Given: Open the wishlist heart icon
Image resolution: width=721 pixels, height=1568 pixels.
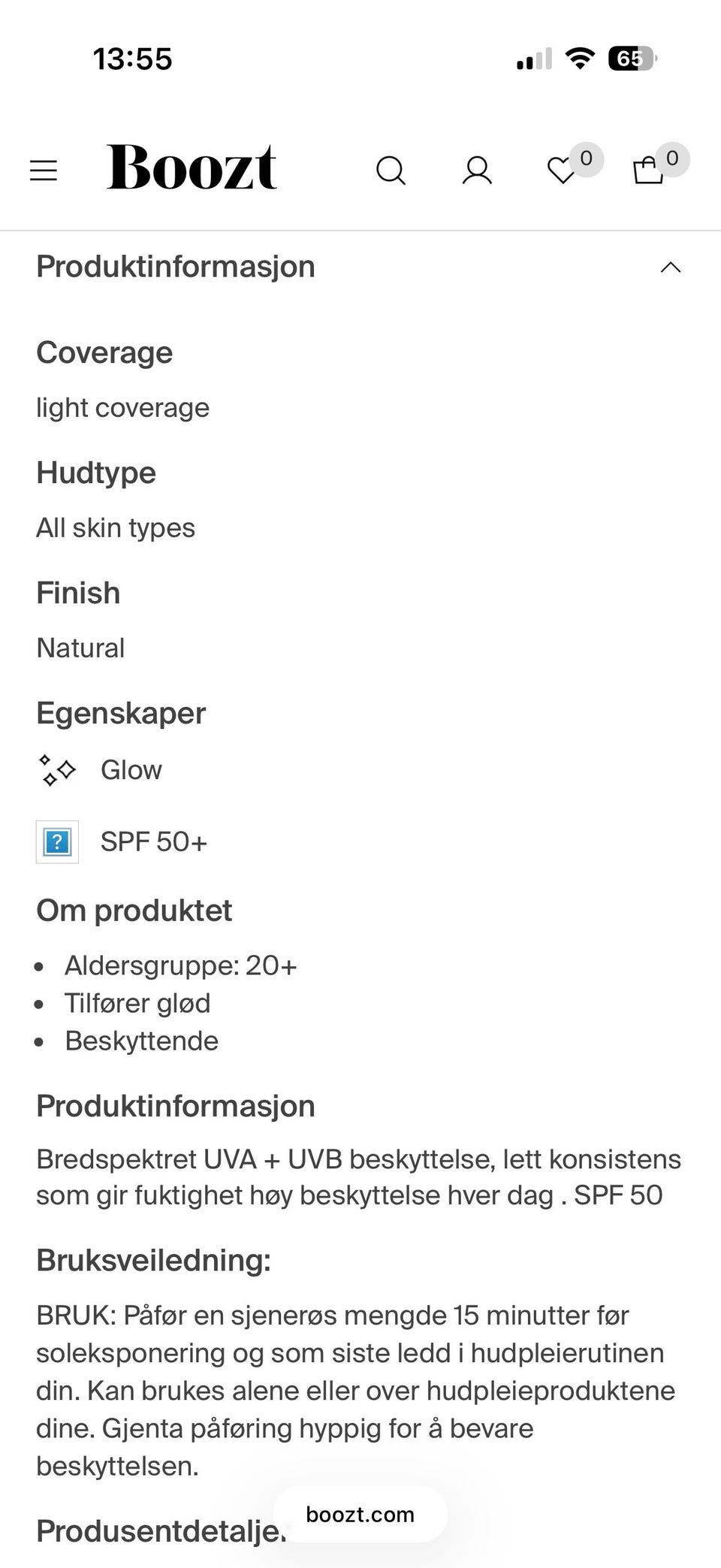Looking at the screenshot, I should [x=560, y=171].
